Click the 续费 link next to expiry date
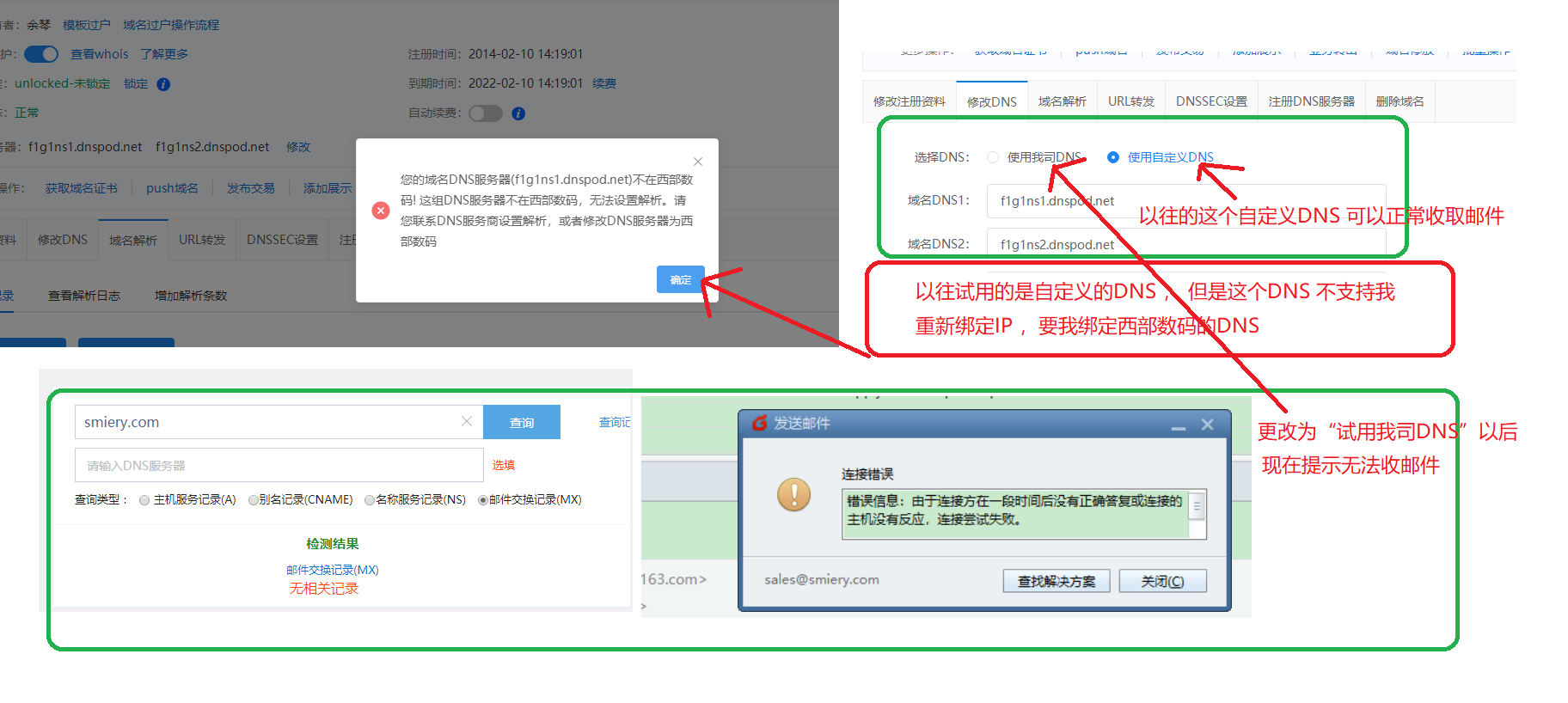The height and width of the screenshot is (703, 1568). pos(604,83)
